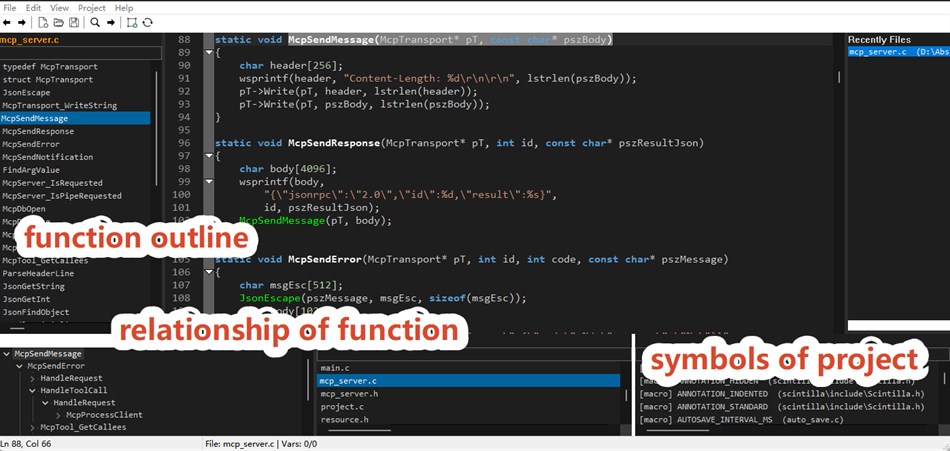Select ANNOTATION_STANDARD macro symbol
Viewport: 950px width, 451px height.
click(782, 407)
